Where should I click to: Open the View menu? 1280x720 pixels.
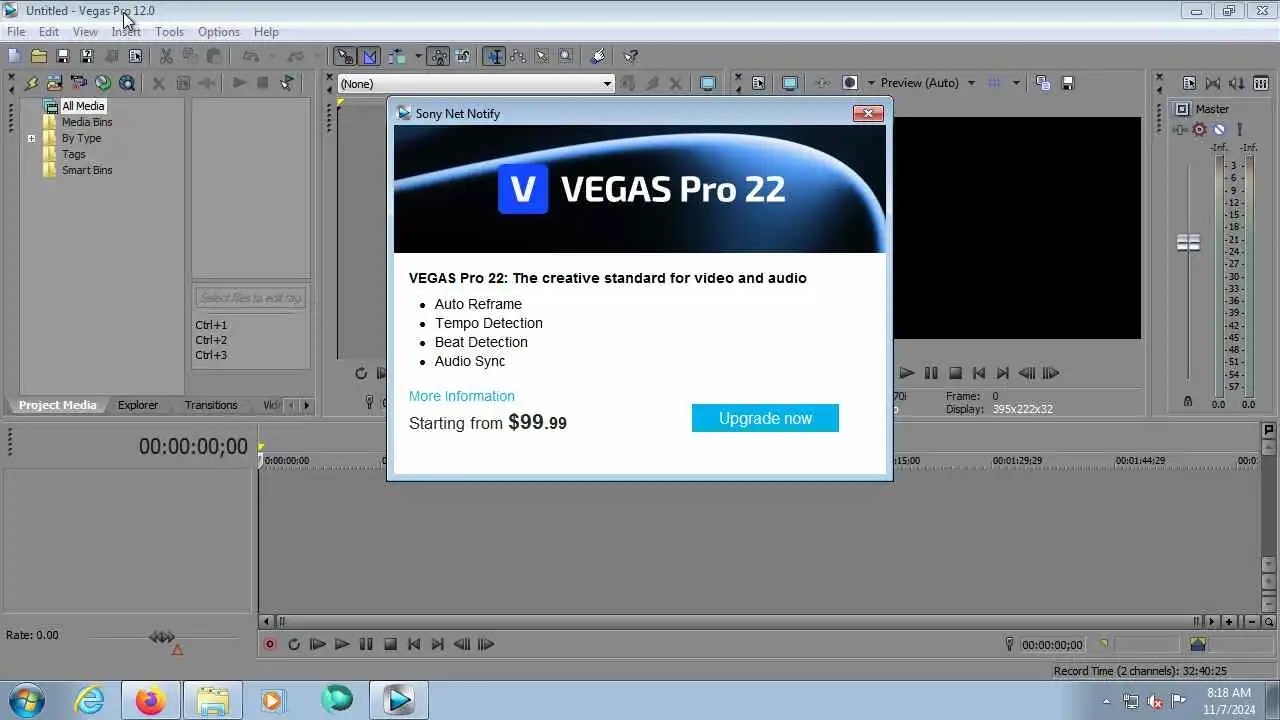(85, 32)
